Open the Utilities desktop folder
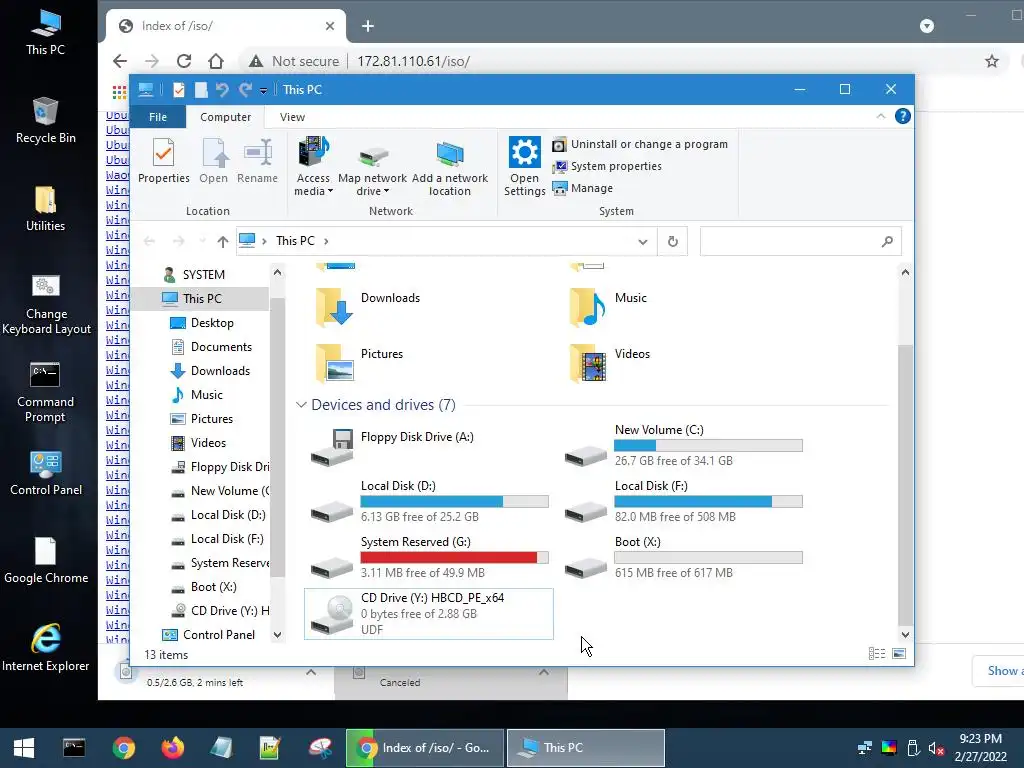1024x768 pixels. point(45,209)
